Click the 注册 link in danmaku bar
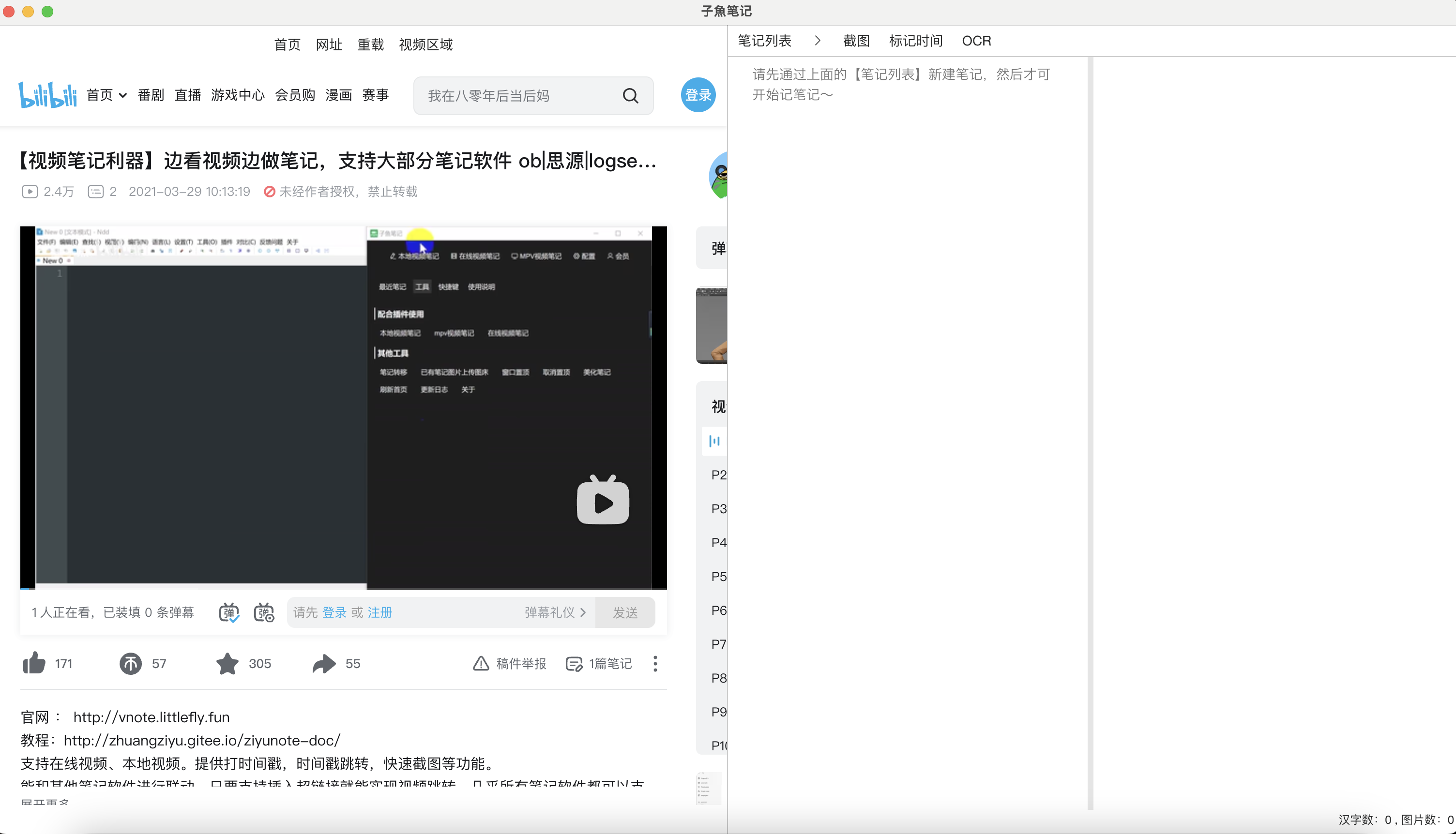Viewport: 1456px width, 834px height. coord(380,612)
